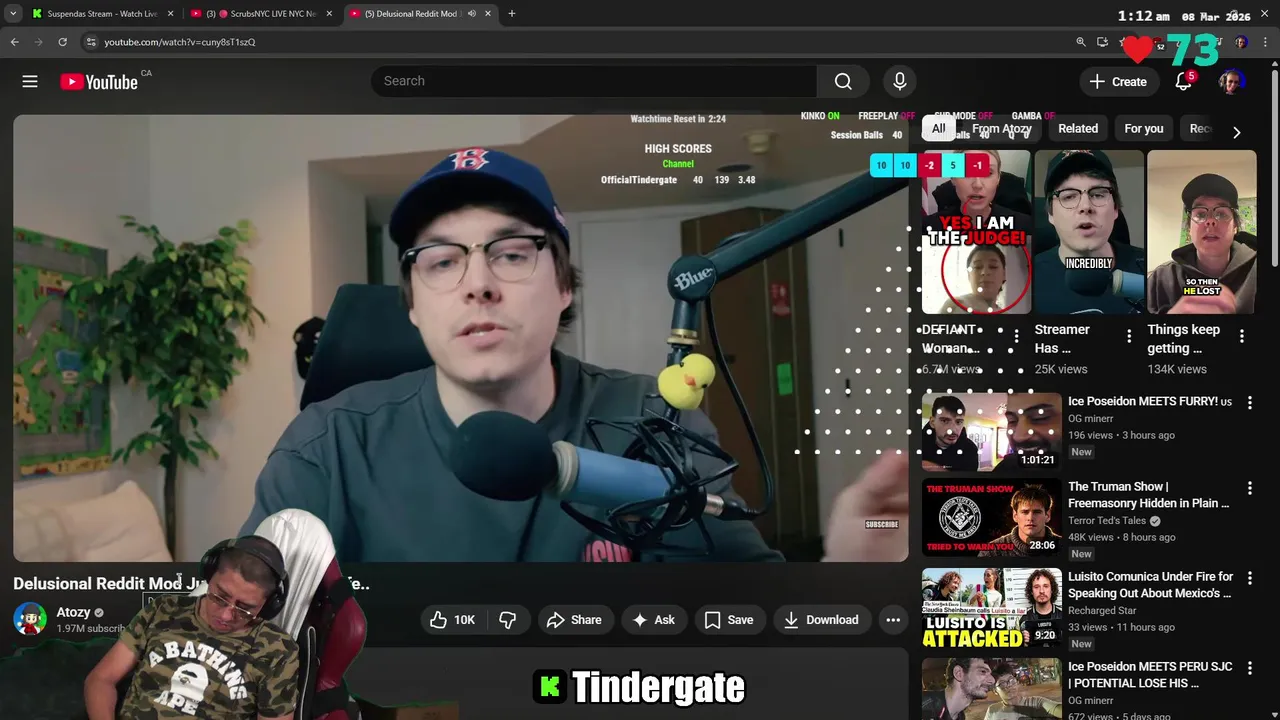Select the For you filter chip
Screen dimensions: 1280x720
point(1144,128)
